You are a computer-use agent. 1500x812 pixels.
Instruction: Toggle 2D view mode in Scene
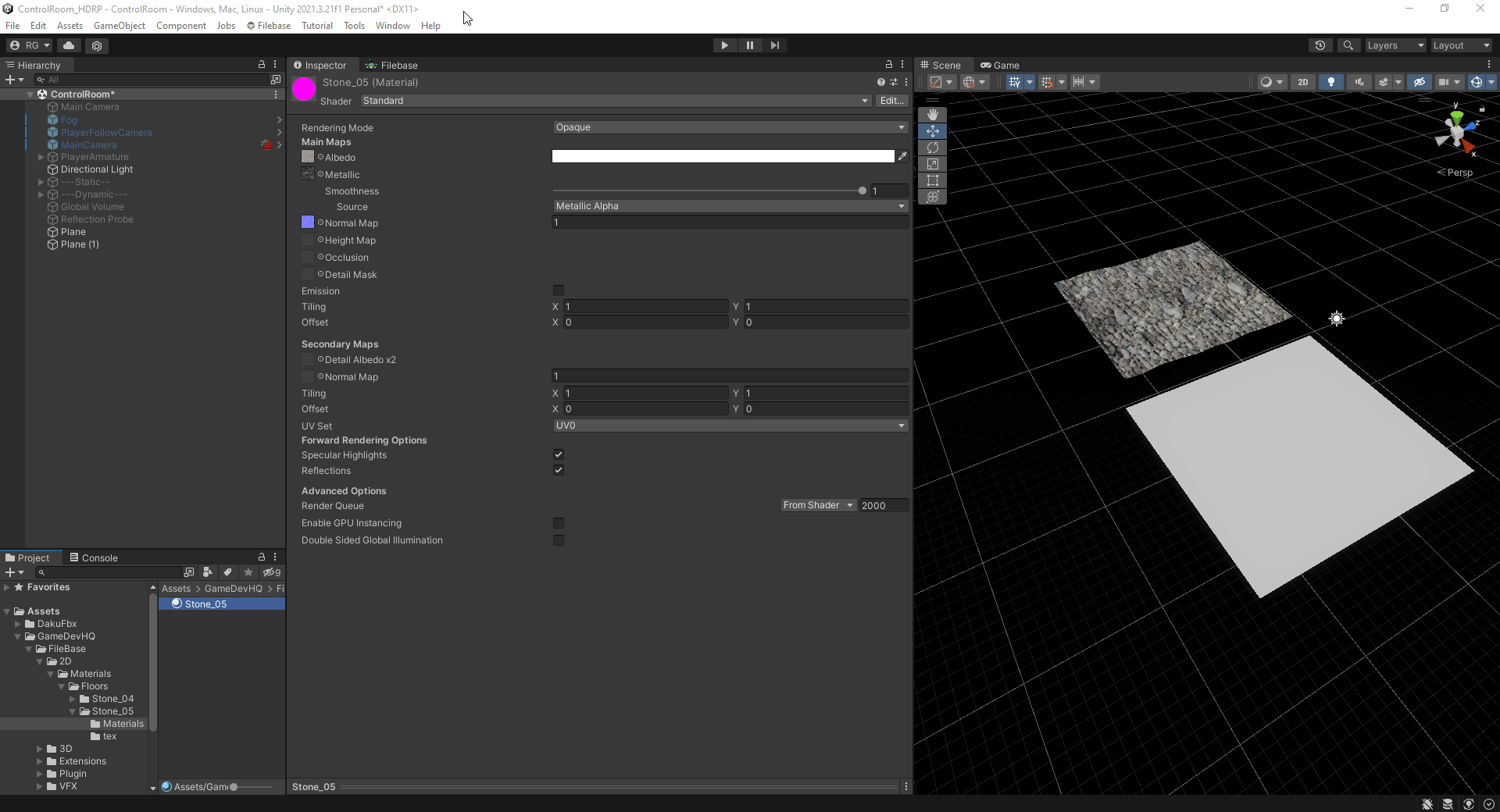tap(1302, 82)
